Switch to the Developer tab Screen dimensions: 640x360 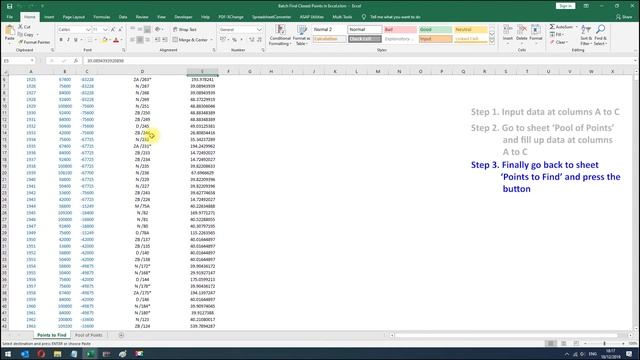coord(183,17)
